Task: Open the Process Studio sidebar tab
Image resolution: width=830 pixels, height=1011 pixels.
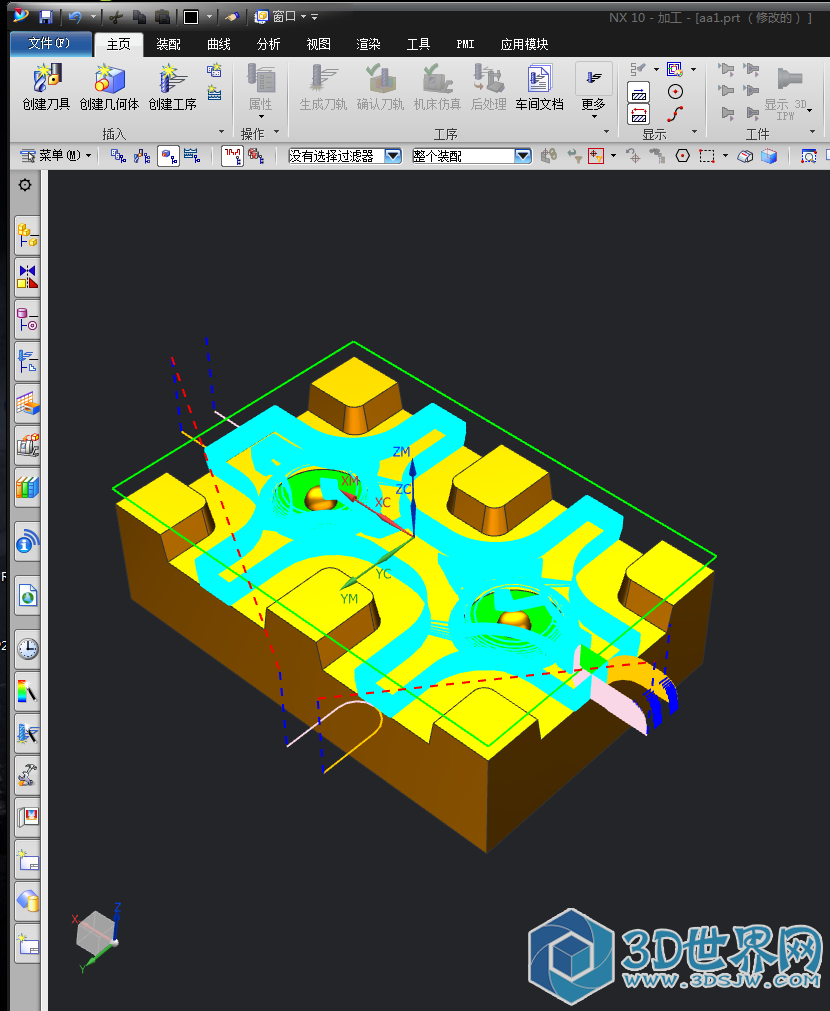Action: [x=28, y=733]
